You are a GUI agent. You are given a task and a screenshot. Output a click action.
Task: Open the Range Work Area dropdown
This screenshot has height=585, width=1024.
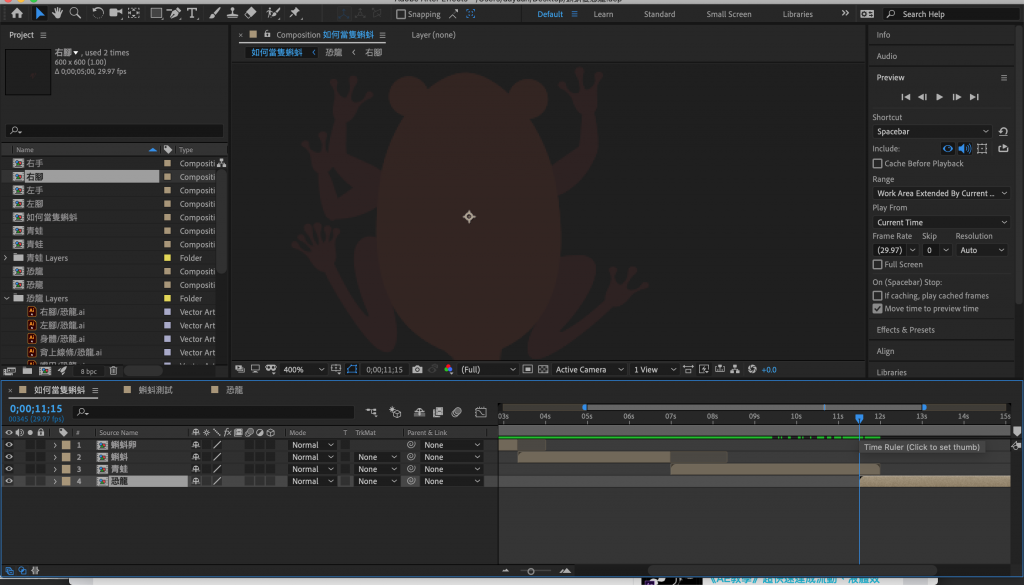tap(941, 193)
